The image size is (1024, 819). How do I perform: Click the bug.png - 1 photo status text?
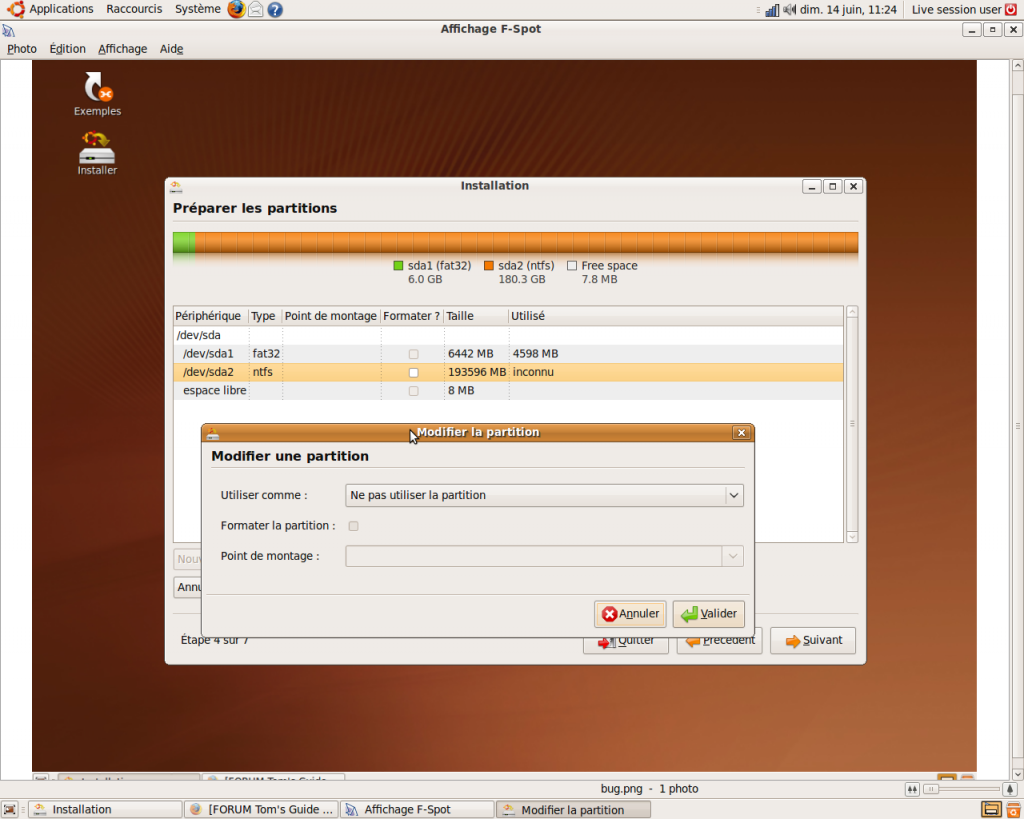pyautogui.click(x=649, y=789)
